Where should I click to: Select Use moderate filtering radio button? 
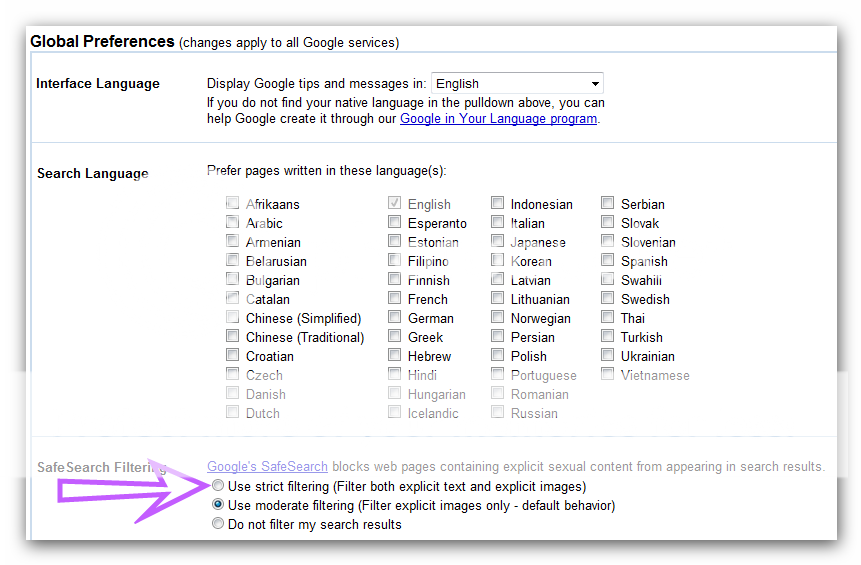(218, 506)
